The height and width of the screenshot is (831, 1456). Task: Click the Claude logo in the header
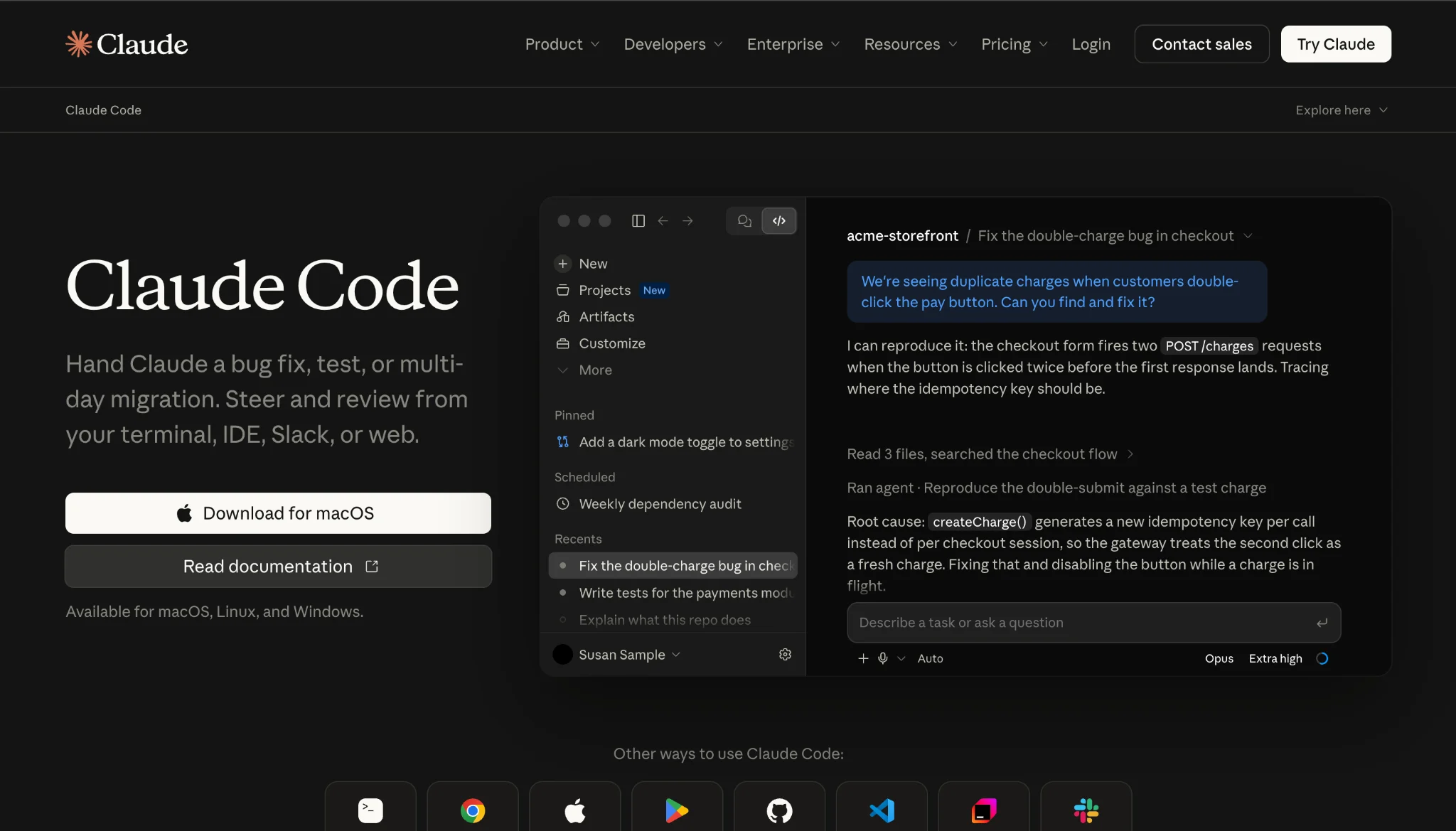point(127,44)
